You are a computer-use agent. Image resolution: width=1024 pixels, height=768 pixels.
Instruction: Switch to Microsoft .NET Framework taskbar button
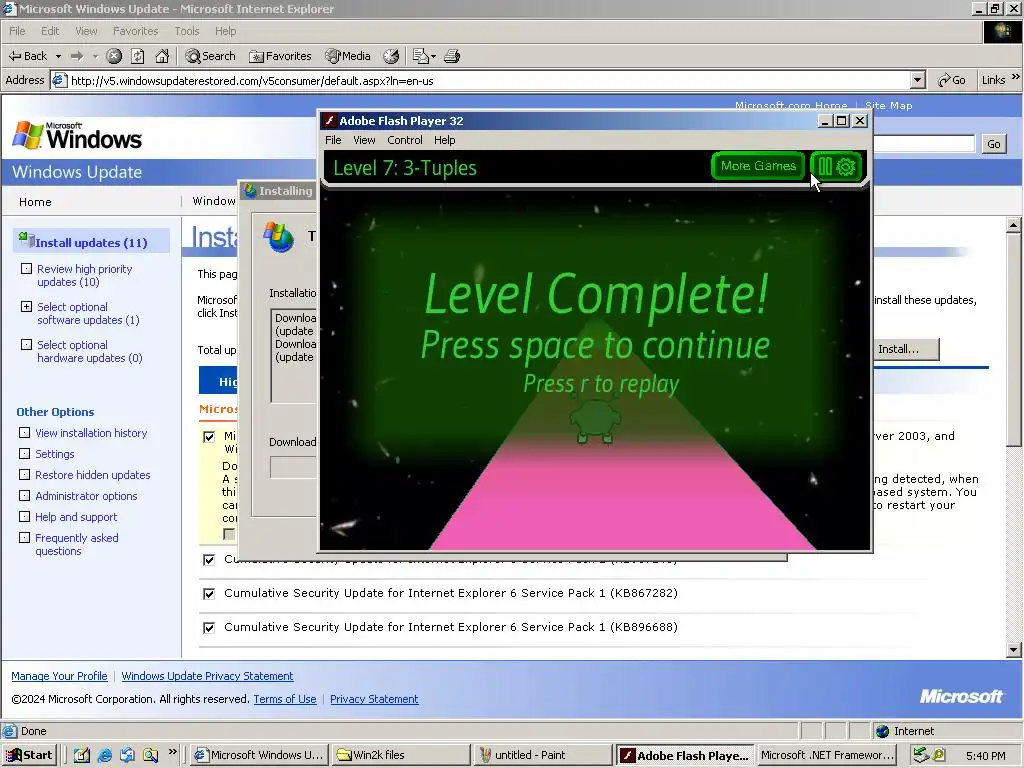(827, 755)
